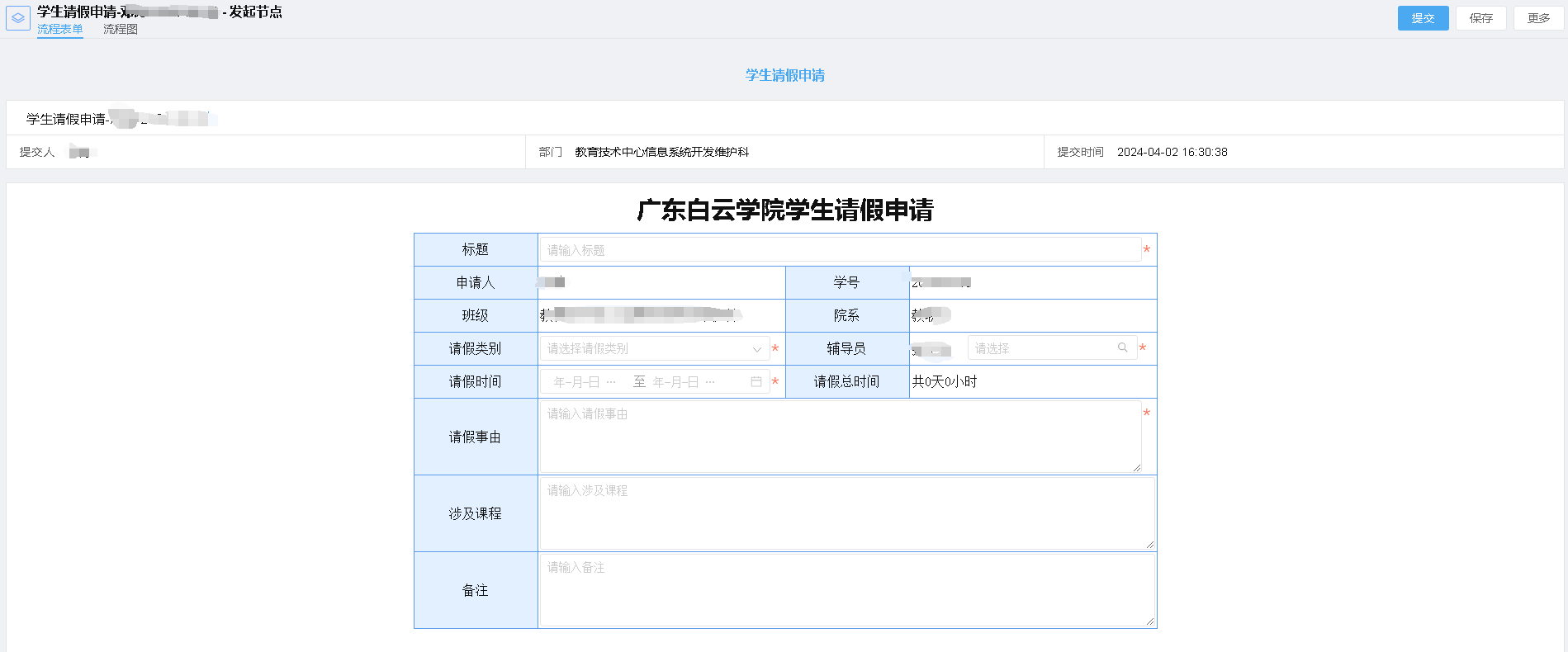Viewport: 1568px width, 652px height.
Task: Click resize handle of 涉及课程 textarea
Action: click(1149, 545)
